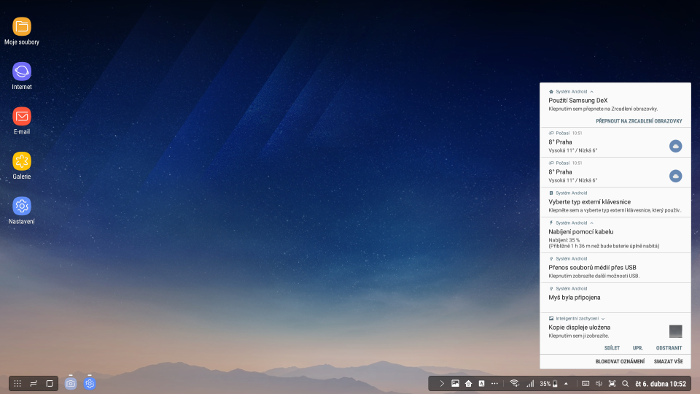This screenshot has width=700, height=394.
Task: Click the recent apps taskbar button
Action: (x=33, y=383)
